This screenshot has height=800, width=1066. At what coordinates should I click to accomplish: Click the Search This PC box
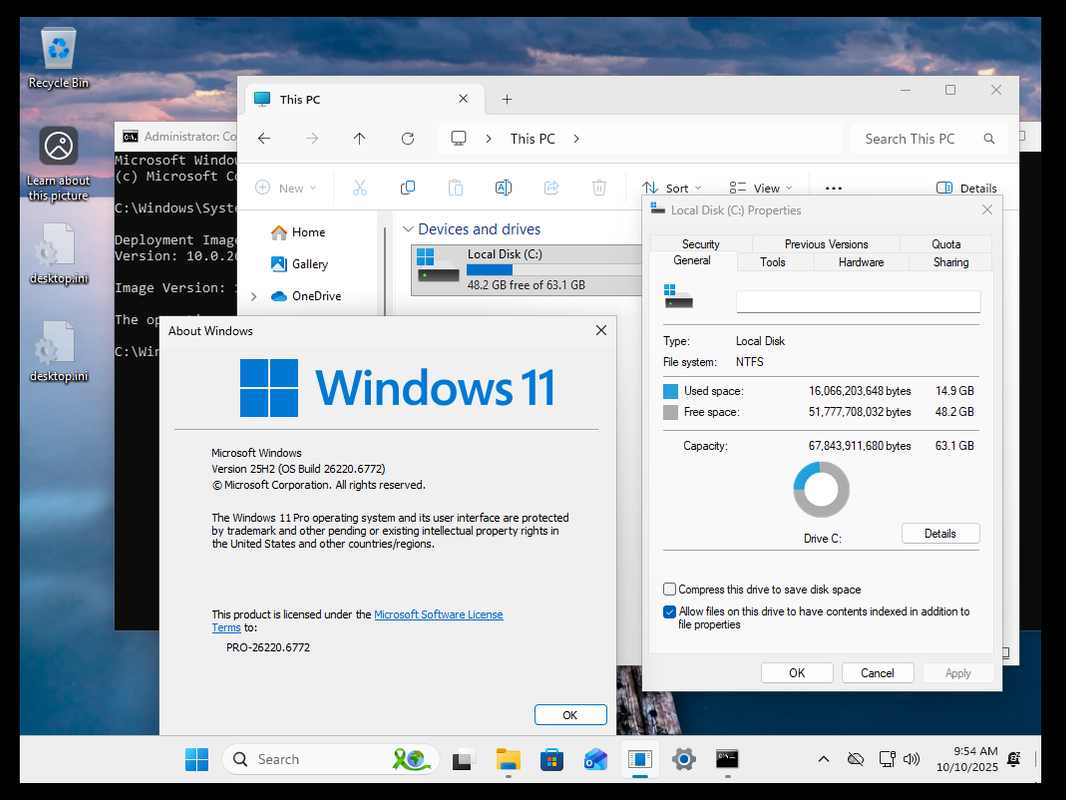click(929, 139)
